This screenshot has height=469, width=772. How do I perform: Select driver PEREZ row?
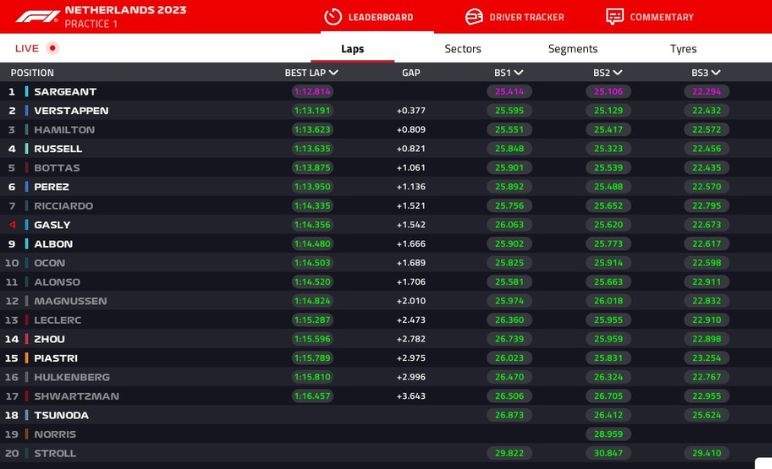click(x=386, y=187)
